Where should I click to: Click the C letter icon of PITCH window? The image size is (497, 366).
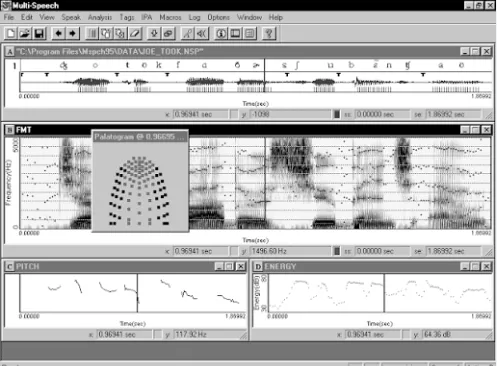tap(10, 266)
